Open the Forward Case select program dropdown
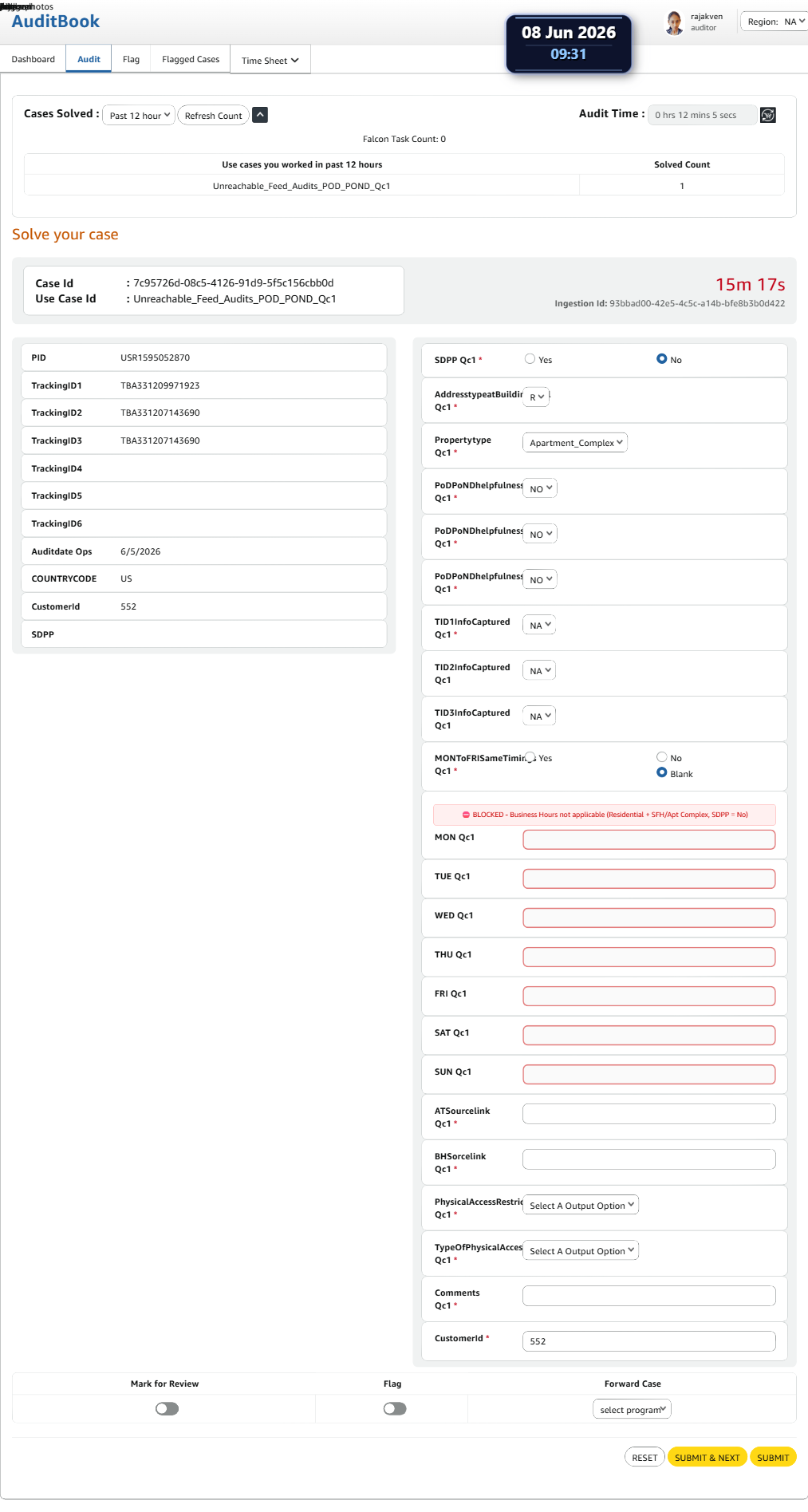 [x=633, y=1409]
